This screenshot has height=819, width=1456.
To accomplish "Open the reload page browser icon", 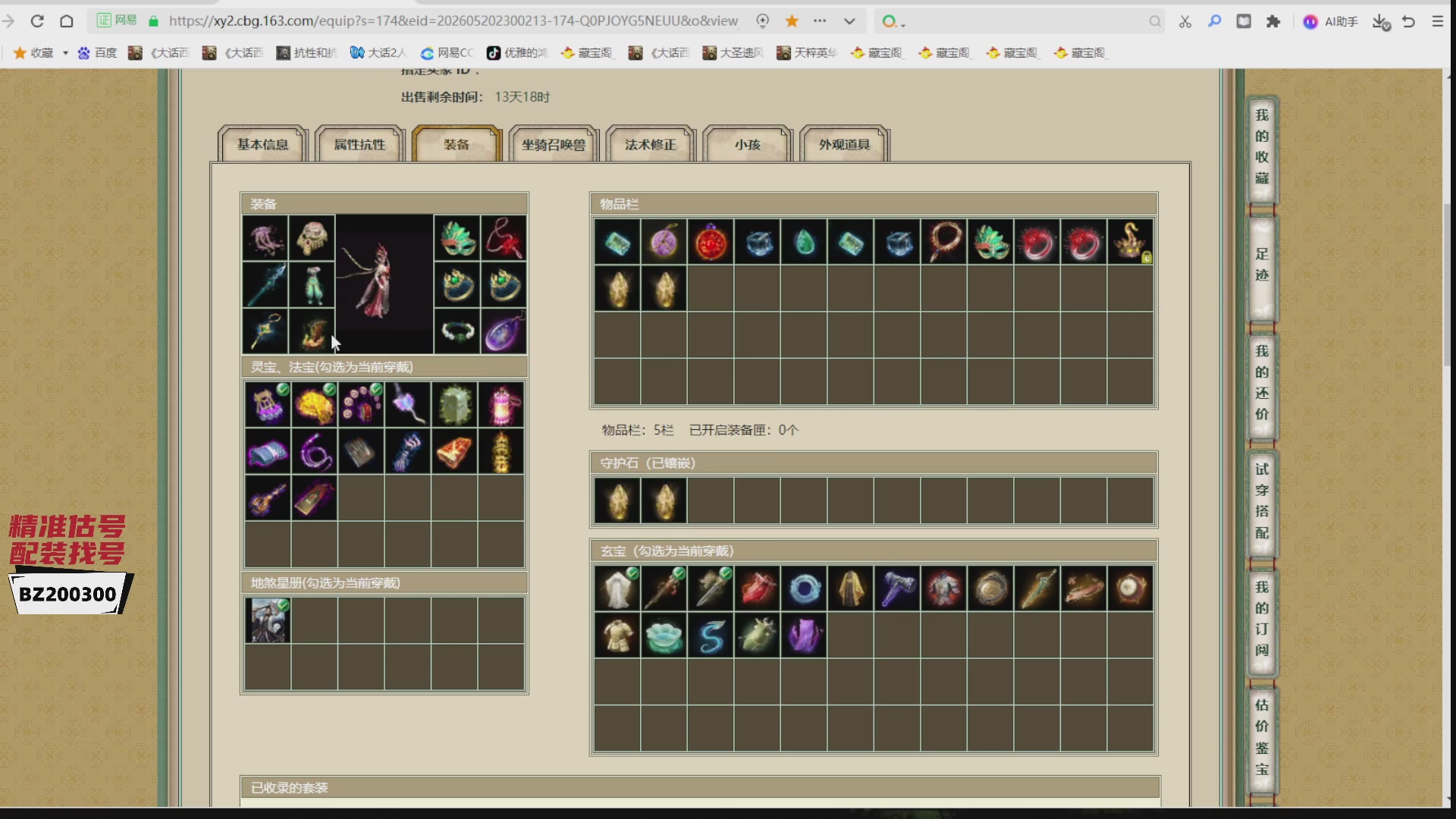I will click(x=37, y=21).
